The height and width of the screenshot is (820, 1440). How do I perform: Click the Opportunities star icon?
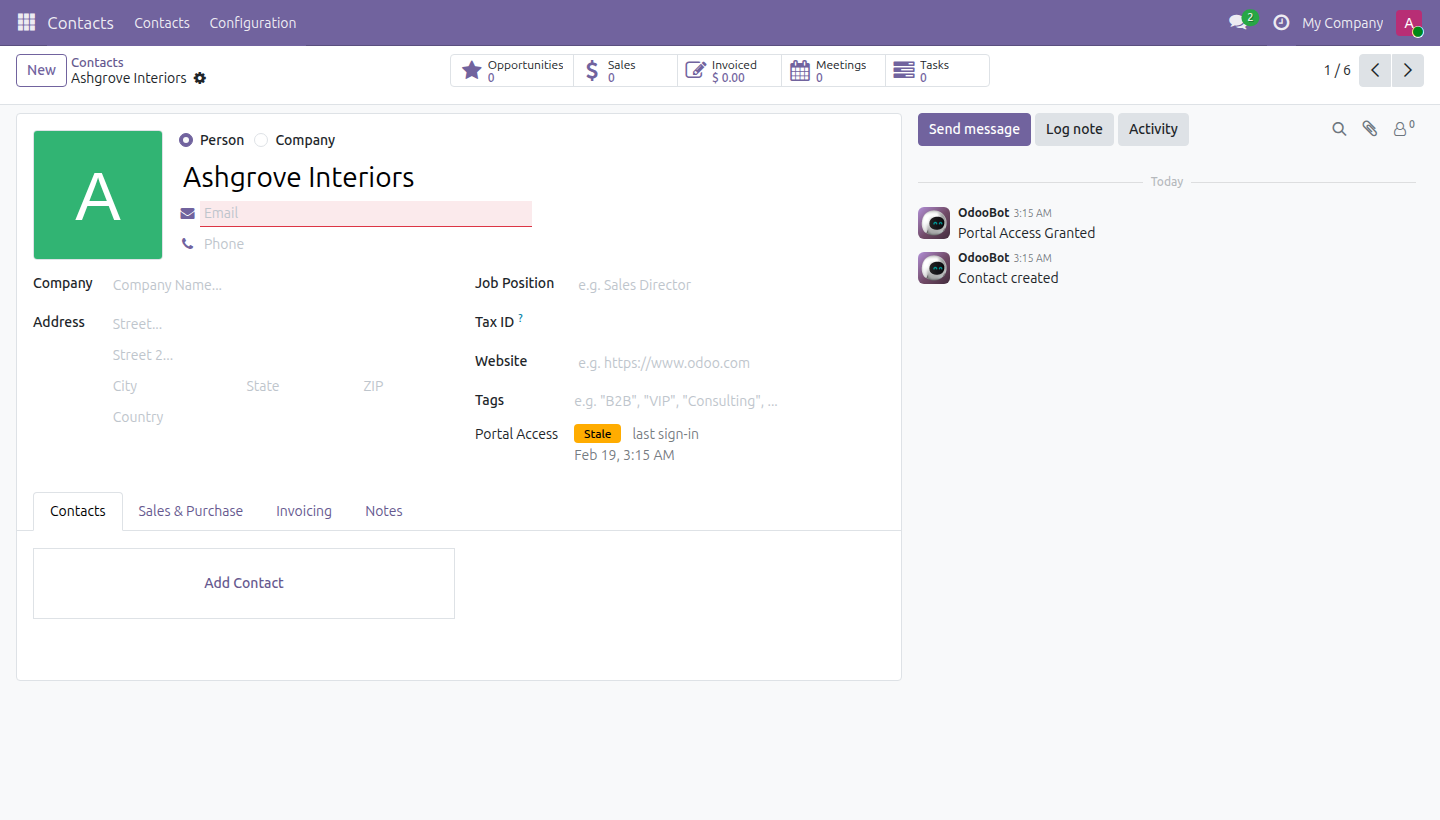[472, 70]
